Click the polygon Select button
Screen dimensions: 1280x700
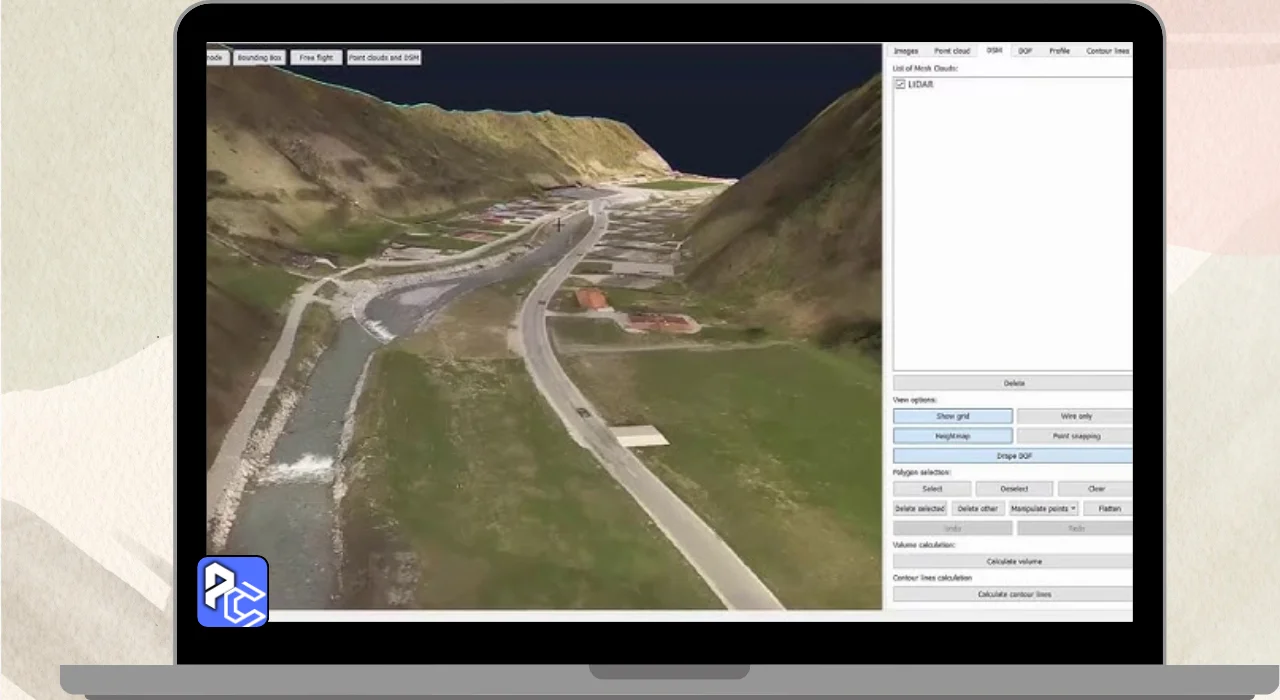(x=932, y=489)
